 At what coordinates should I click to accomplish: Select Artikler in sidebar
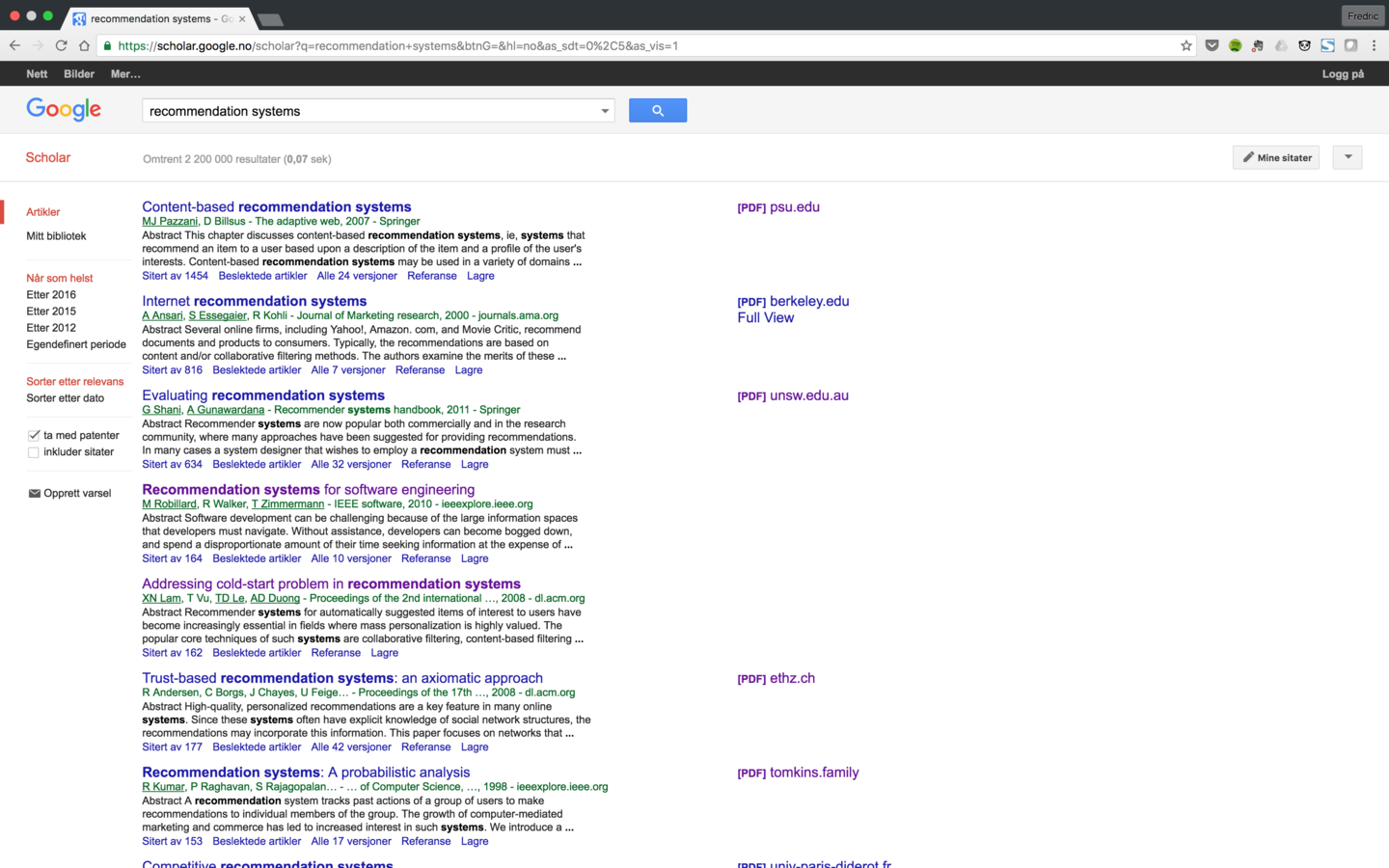tap(43, 212)
